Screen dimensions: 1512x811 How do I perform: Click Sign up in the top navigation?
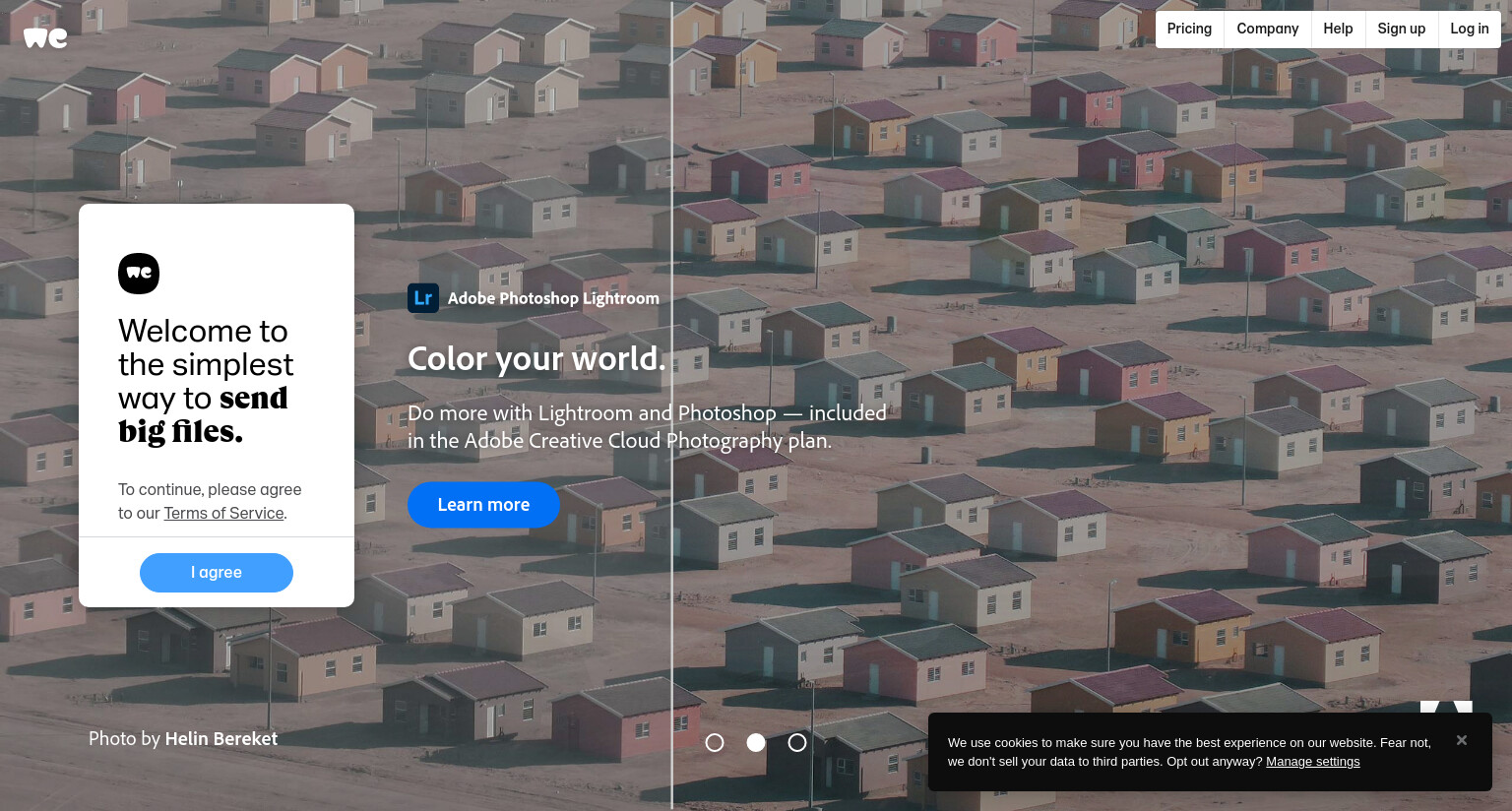(x=1402, y=29)
